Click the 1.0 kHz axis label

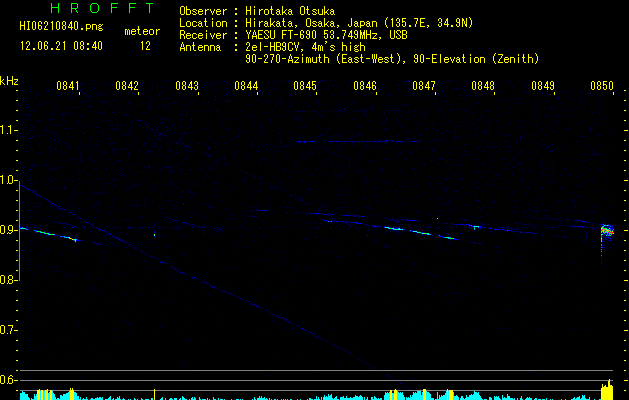pyautogui.click(x=8, y=180)
